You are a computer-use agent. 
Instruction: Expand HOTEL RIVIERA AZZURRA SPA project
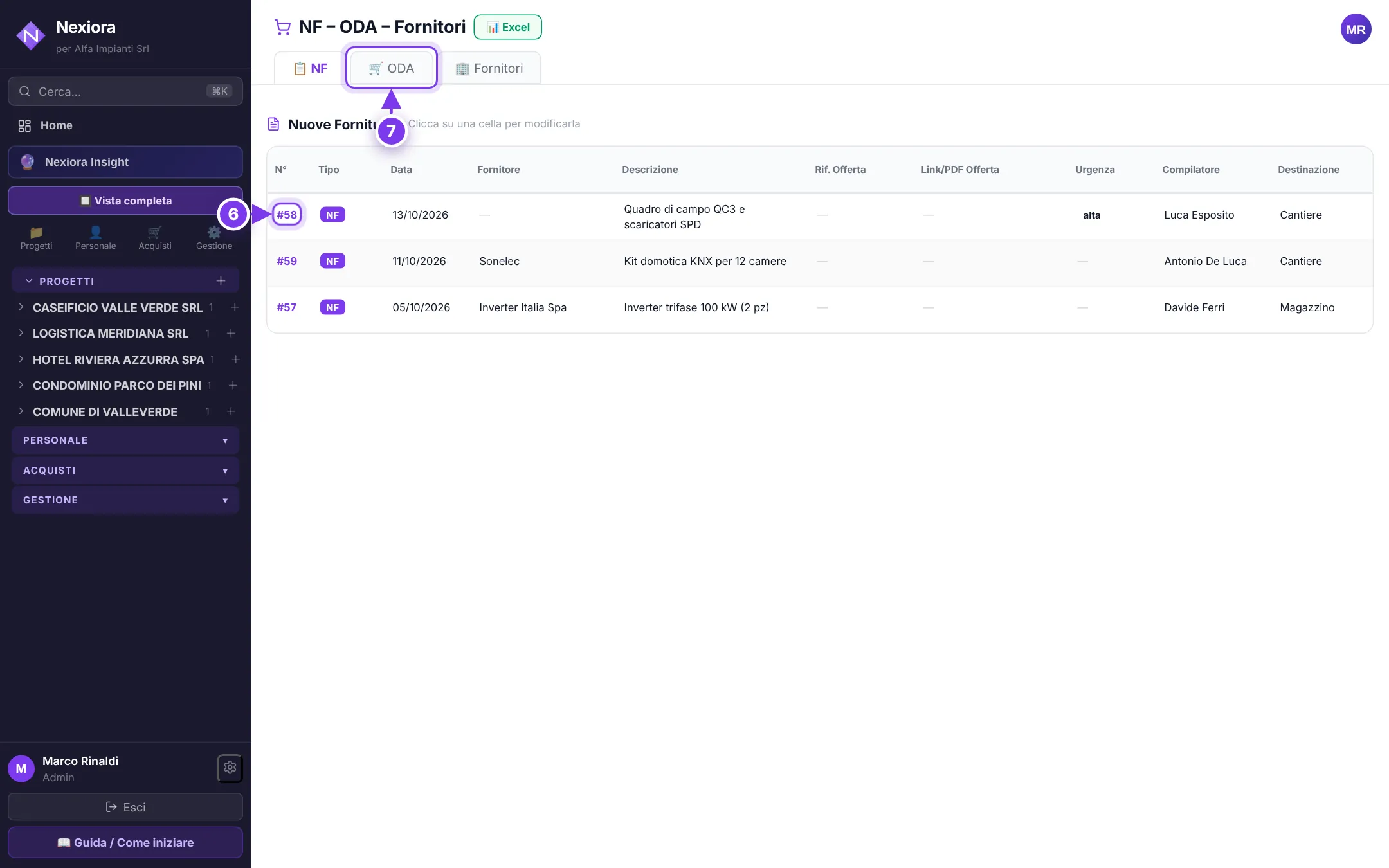21,359
